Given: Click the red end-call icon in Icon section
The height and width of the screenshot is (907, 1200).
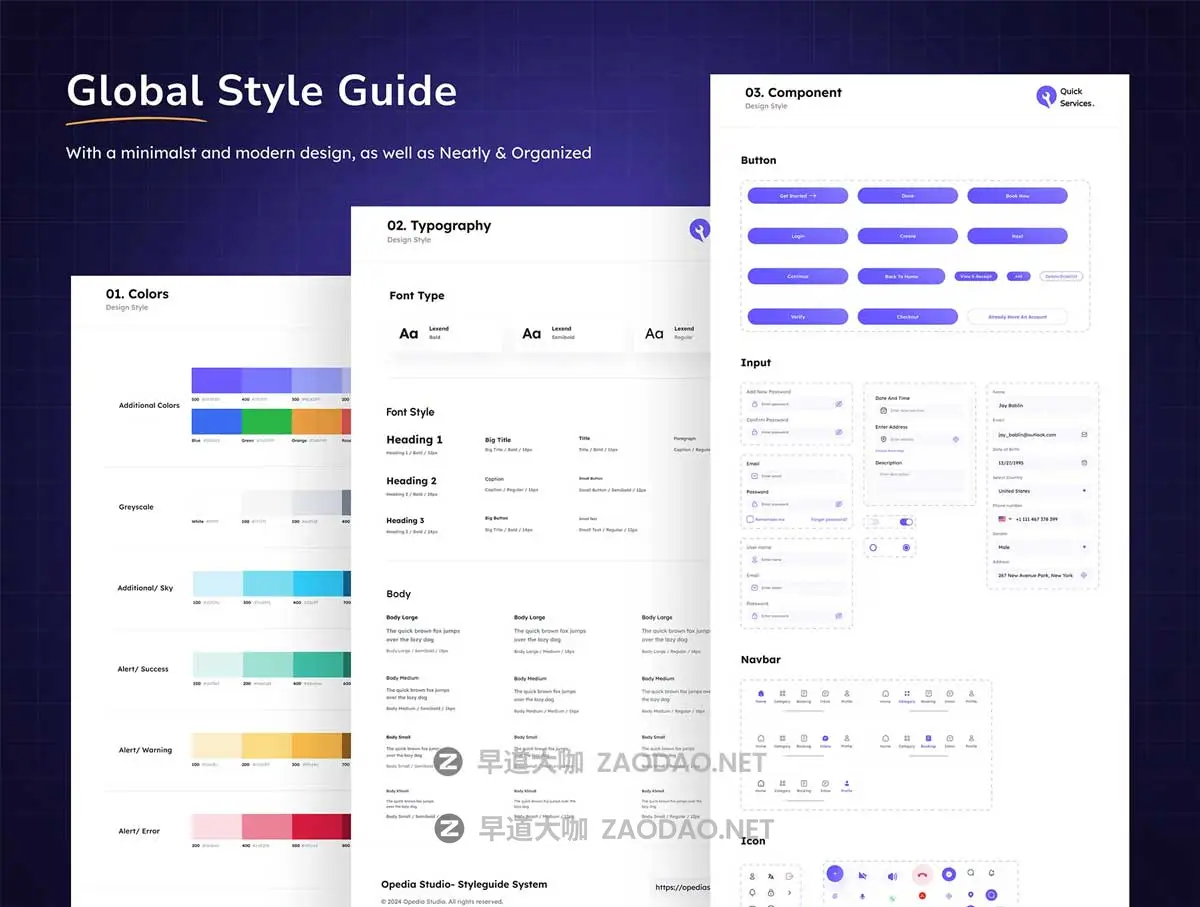Looking at the screenshot, I should [x=923, y=876].
